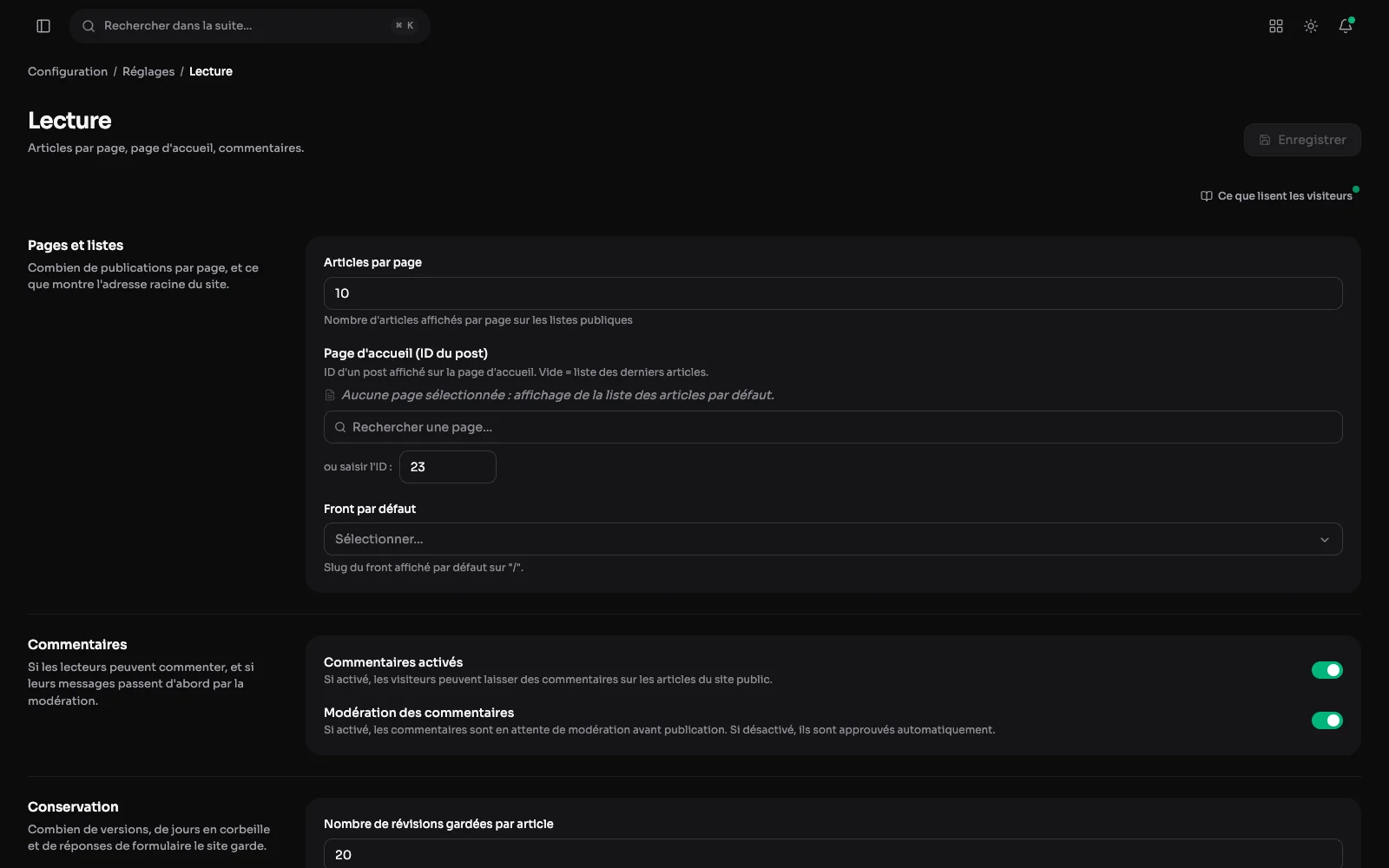Click the Enregistrer button
The image size is (1389, 868).
tap(1302, 140)
